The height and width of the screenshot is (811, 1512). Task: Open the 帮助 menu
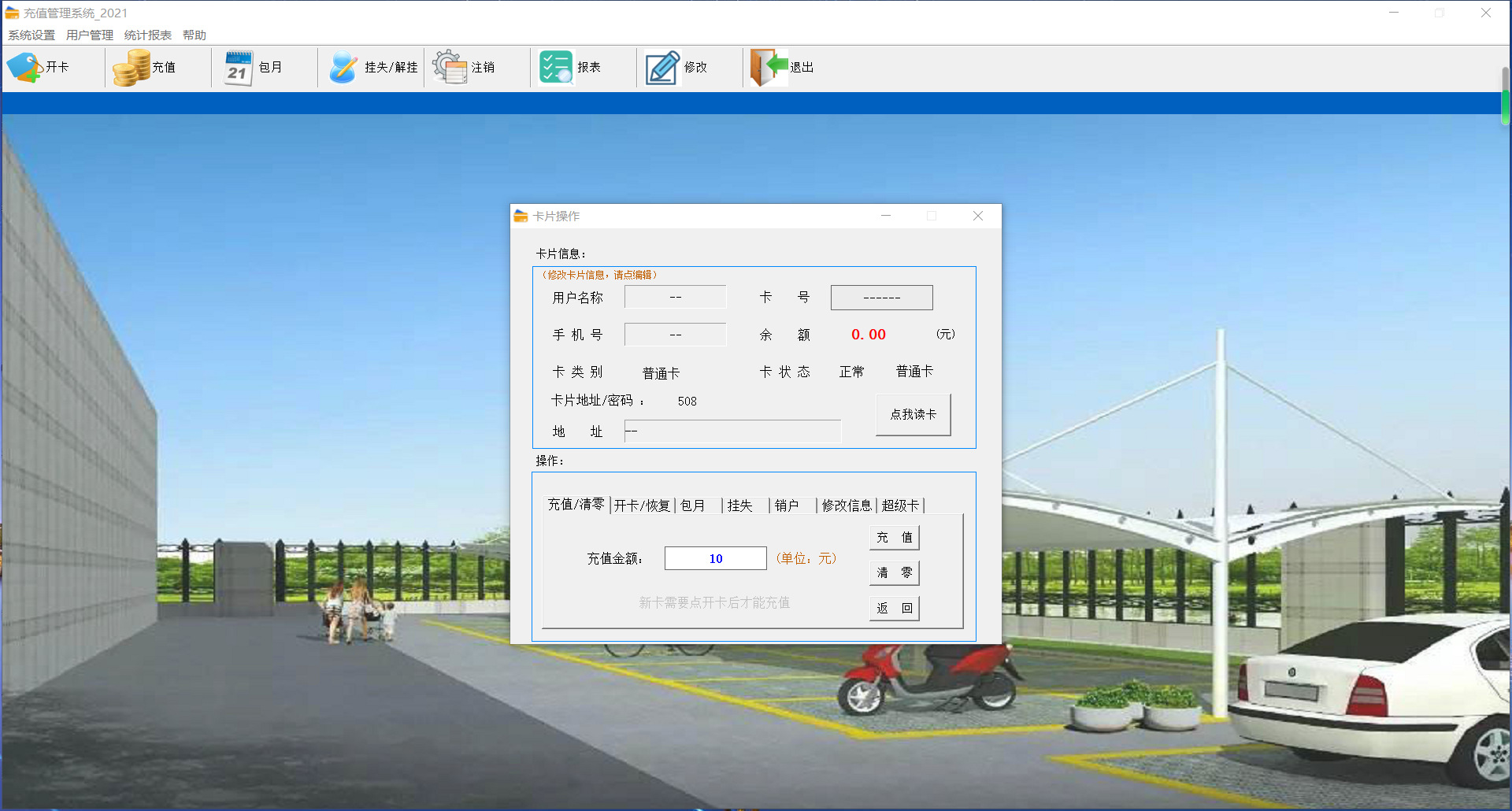pos(195,35)
